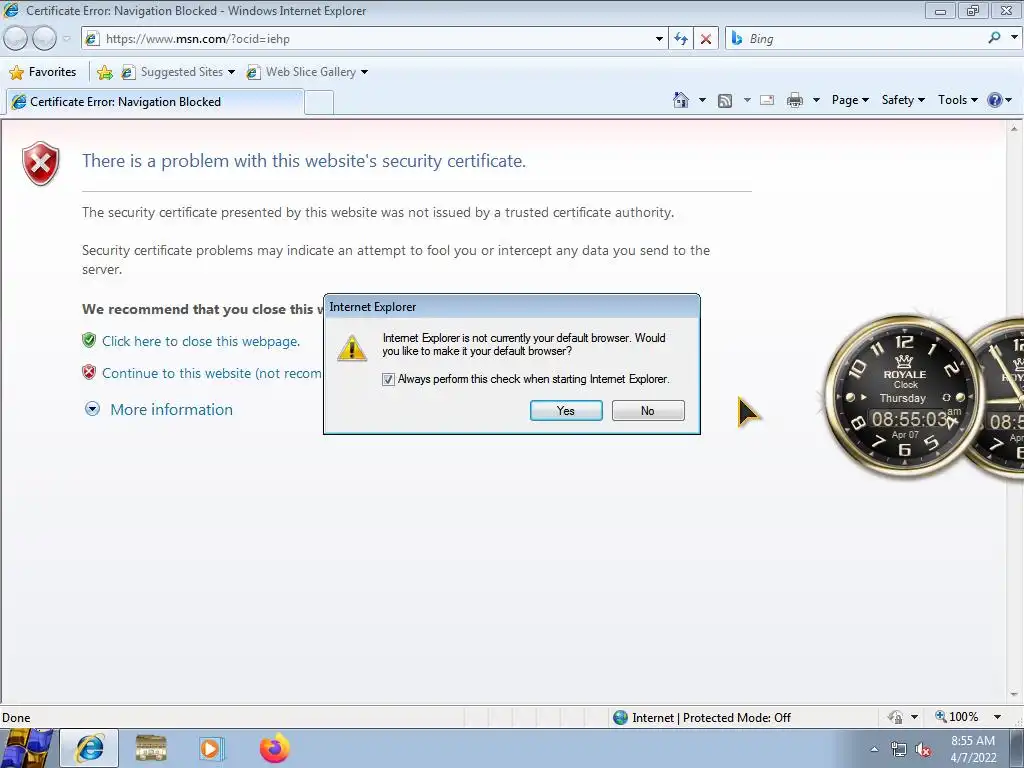Click the zoom magnifier 100% icon
This screenshot has width=1024, height=768.
point(940,716)
